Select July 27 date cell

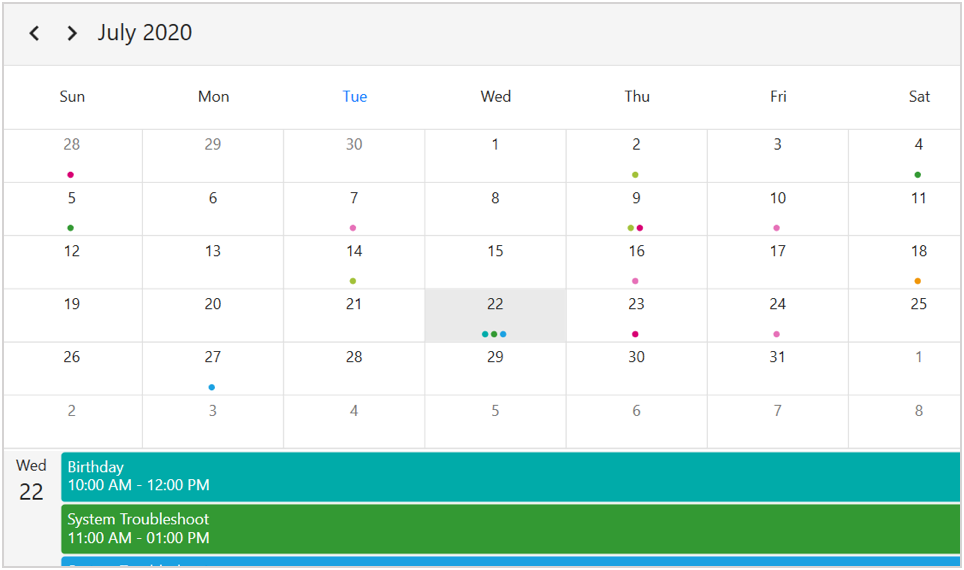[213, 368]
